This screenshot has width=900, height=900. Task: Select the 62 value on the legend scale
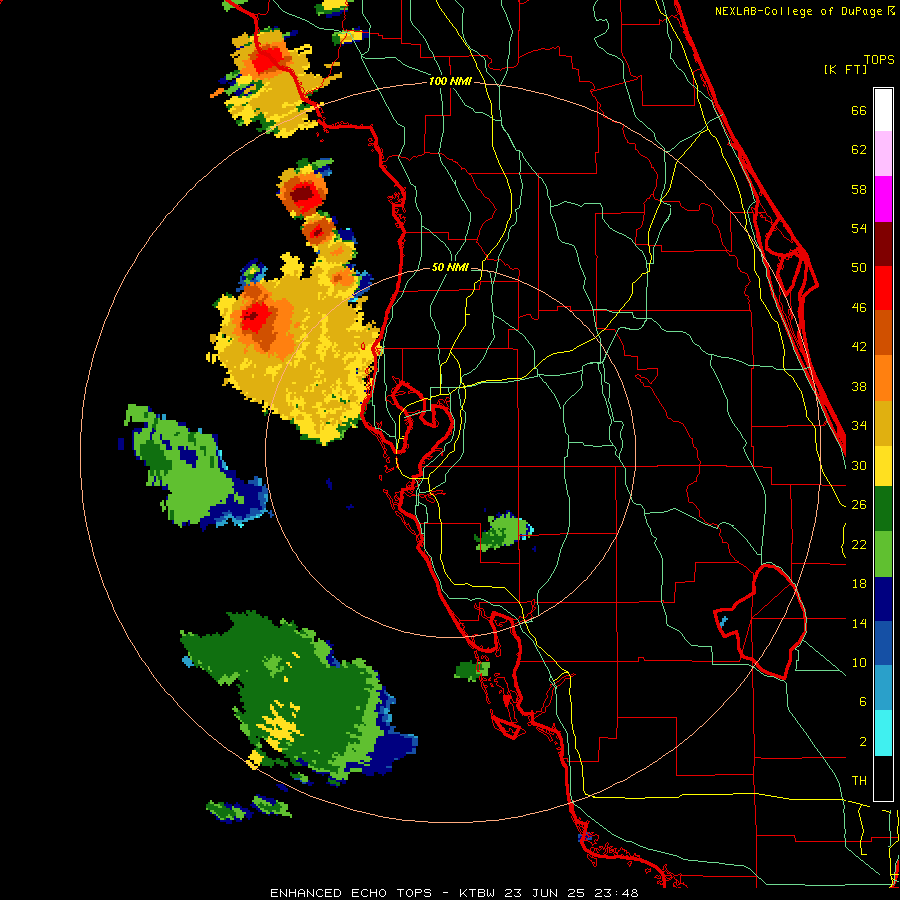(859, 150)
